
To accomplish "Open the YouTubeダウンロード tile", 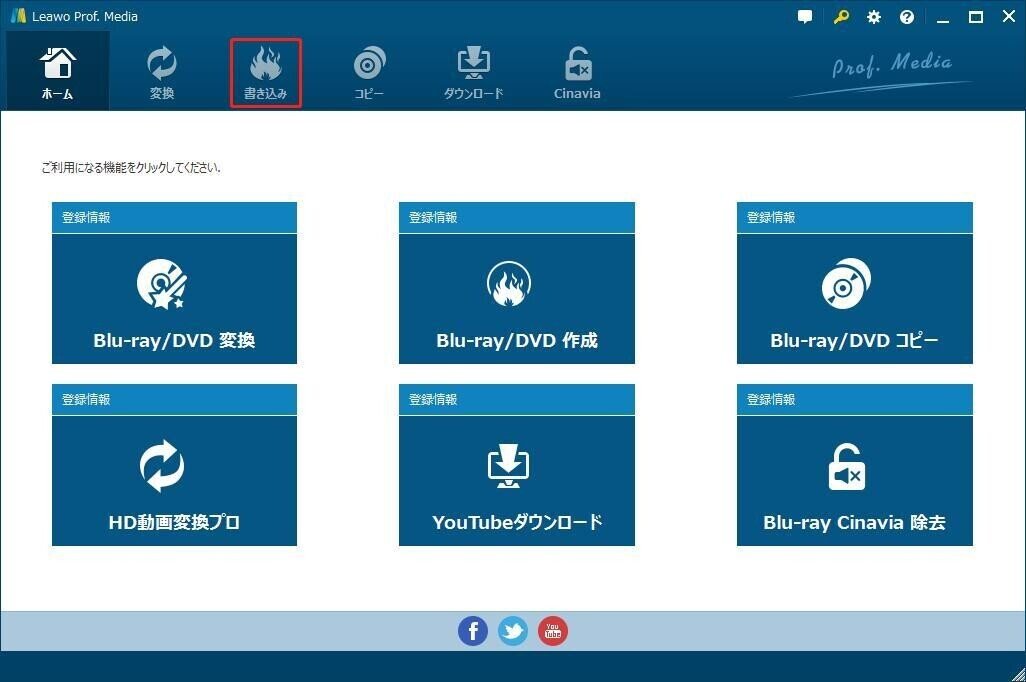I will tap(516, 480).
